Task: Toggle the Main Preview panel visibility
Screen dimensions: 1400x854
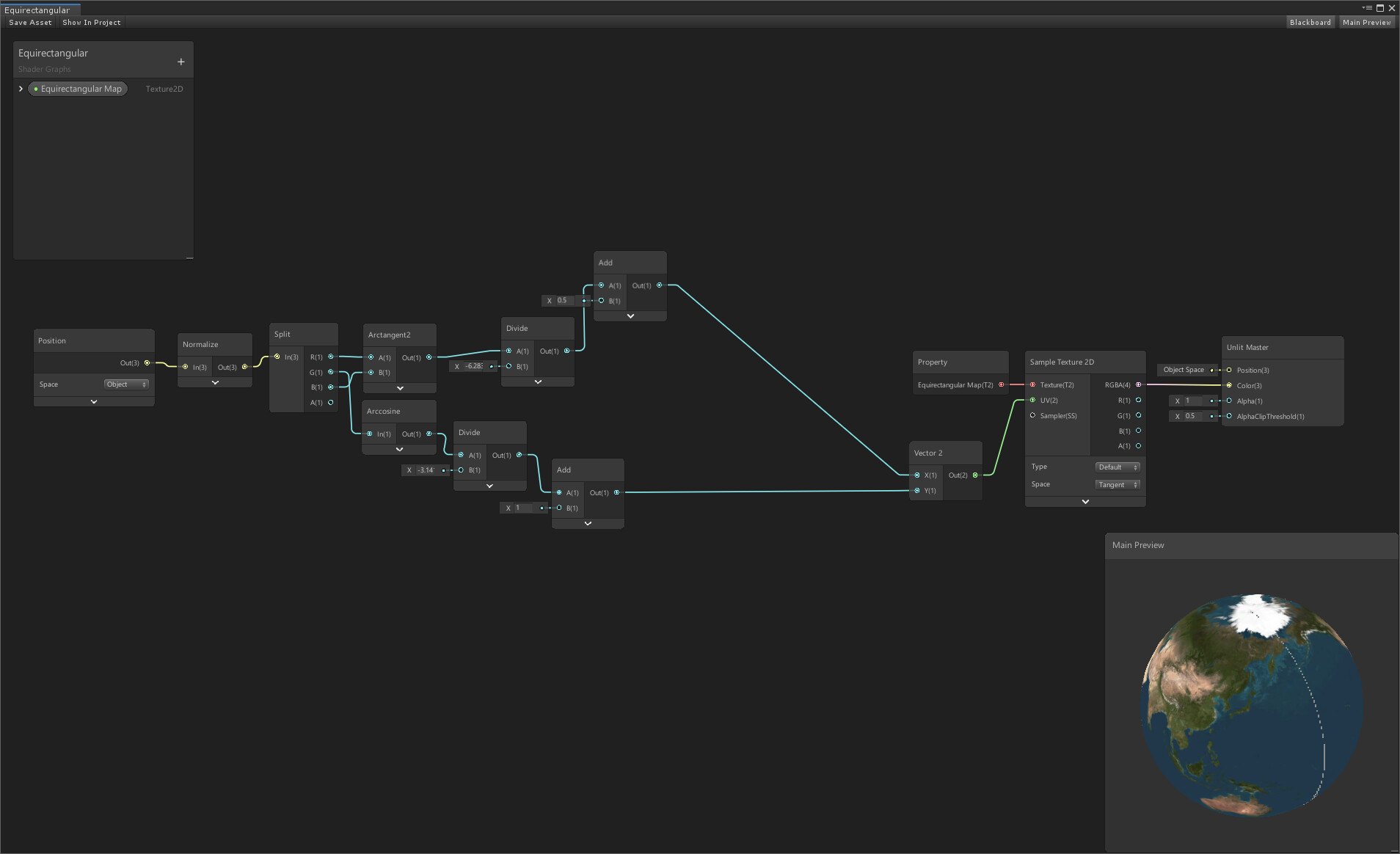Action: (x=1366, y=22)
